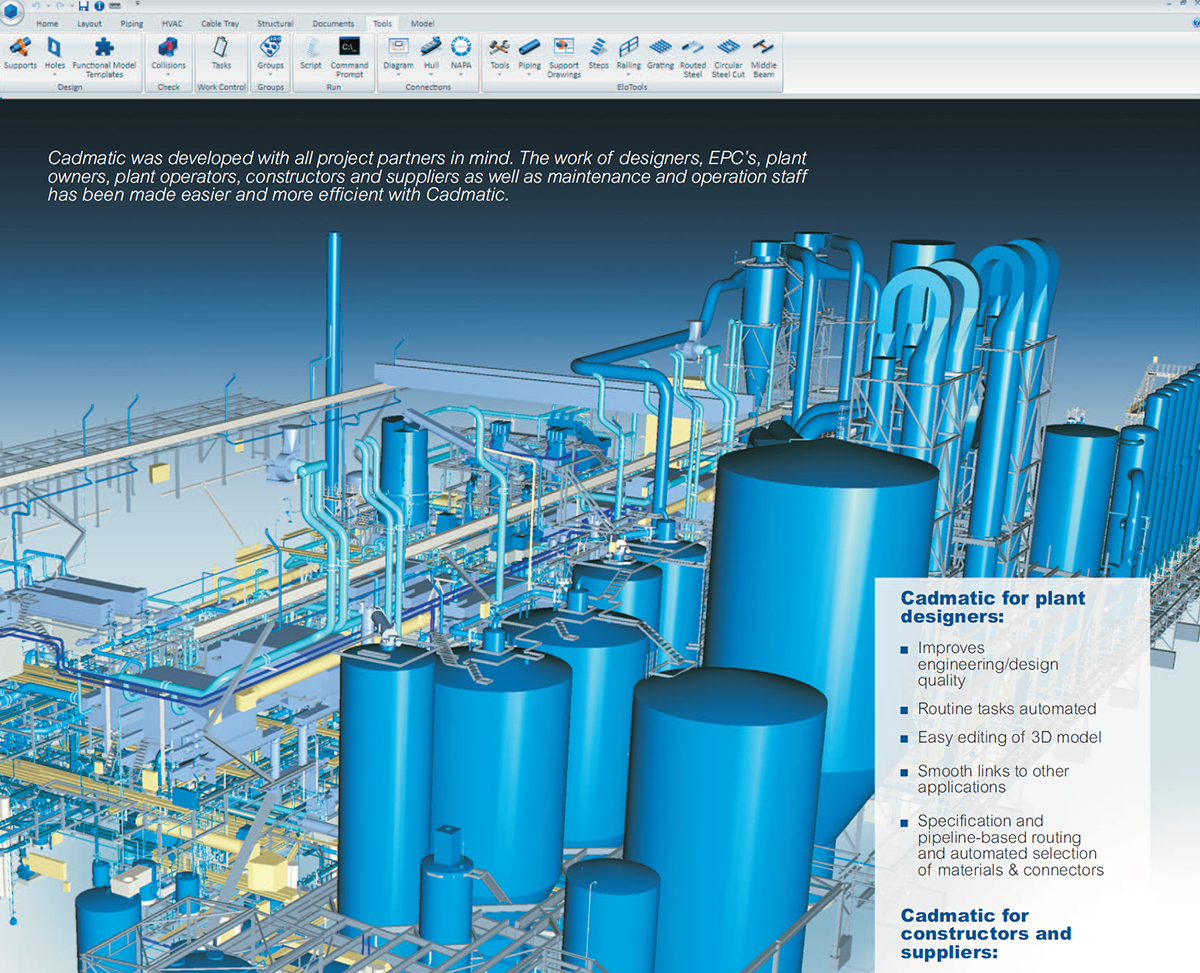Open the Tasks work control tool

point(221,54)
